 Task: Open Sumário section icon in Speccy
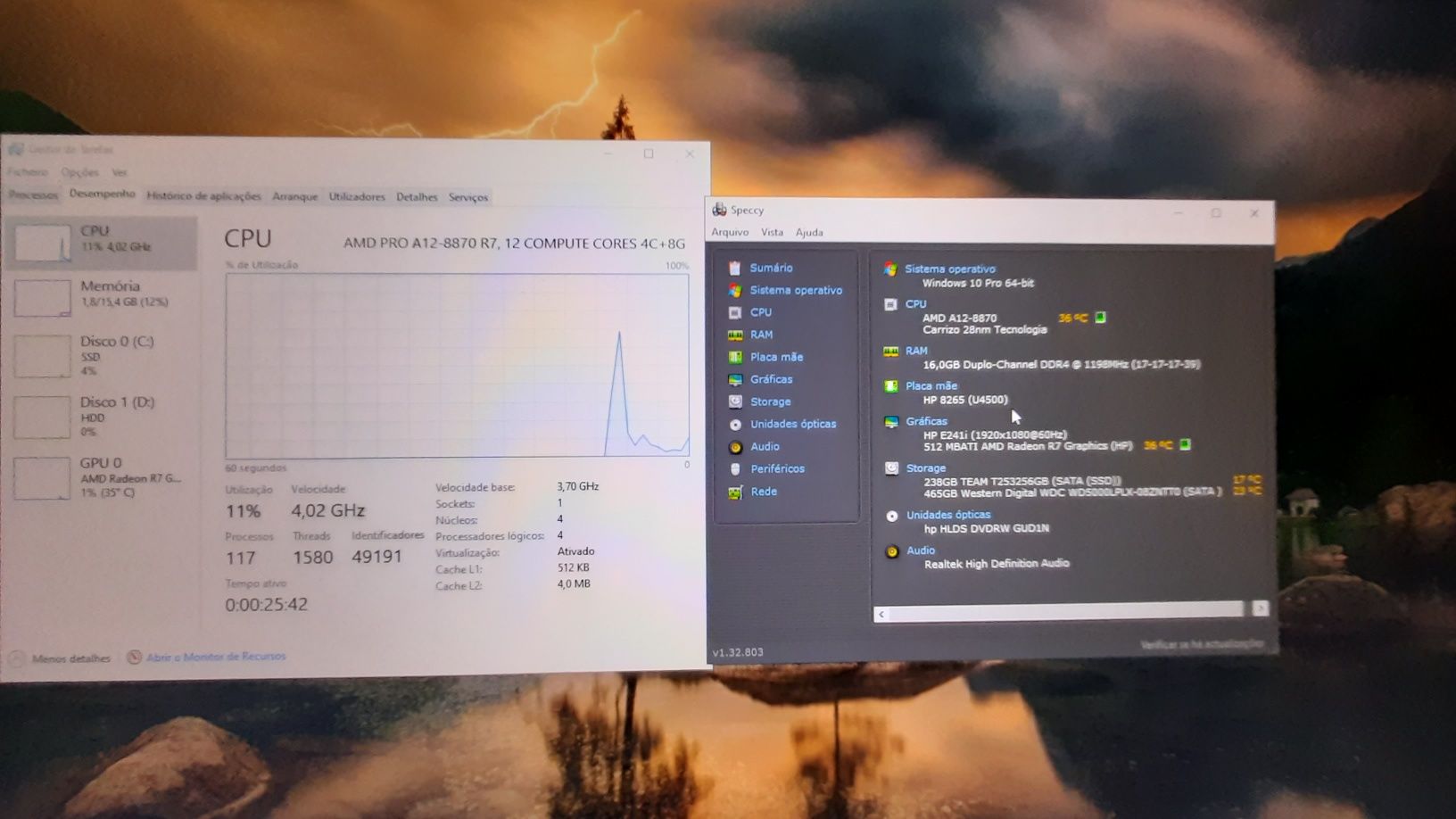tap(734, 268)
